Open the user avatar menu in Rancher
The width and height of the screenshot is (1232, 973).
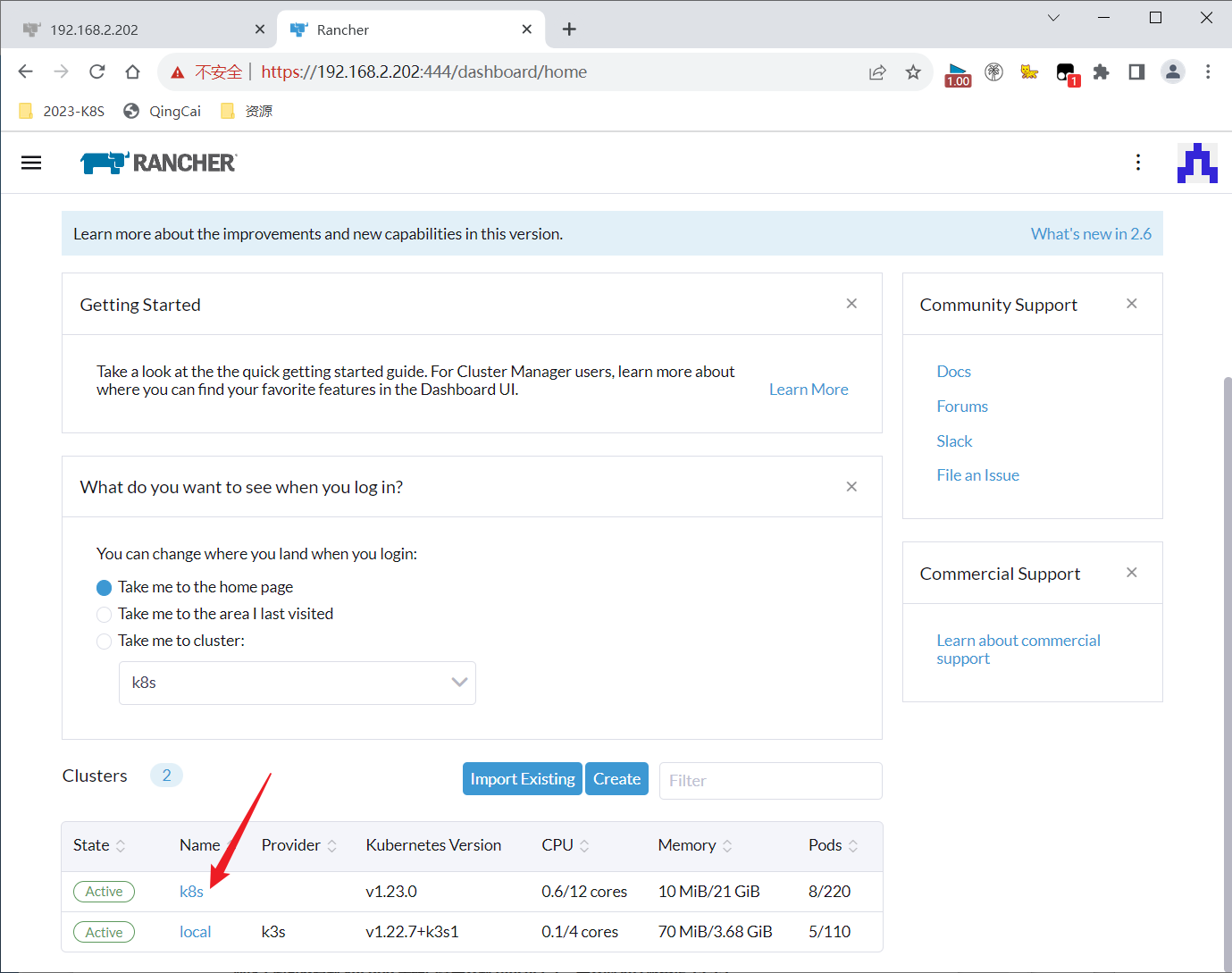click(x=1196, y=163)
